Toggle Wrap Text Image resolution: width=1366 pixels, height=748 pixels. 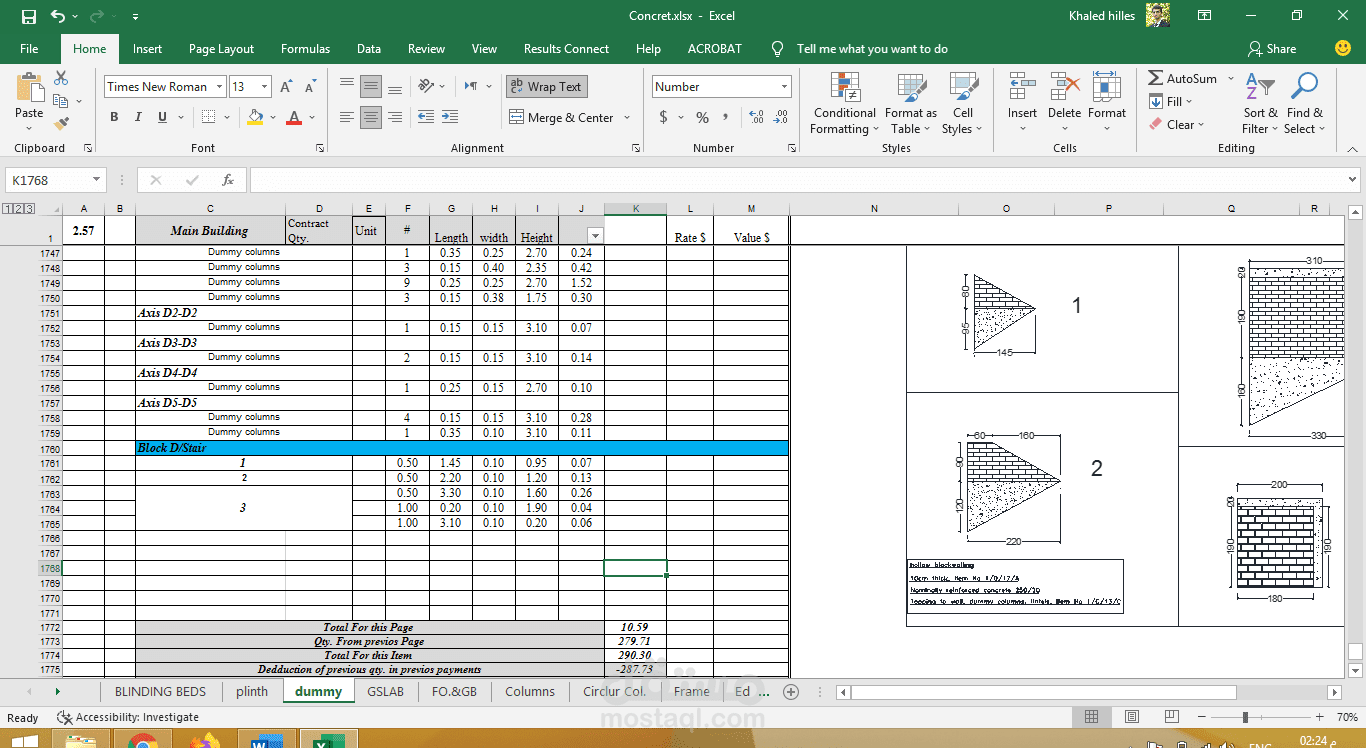click(546, 87)
